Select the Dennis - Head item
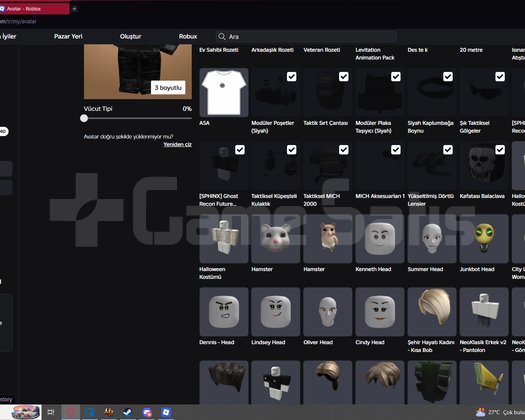Screen dimensions: 525x420 pyautogui.click(x=224, y=311)
